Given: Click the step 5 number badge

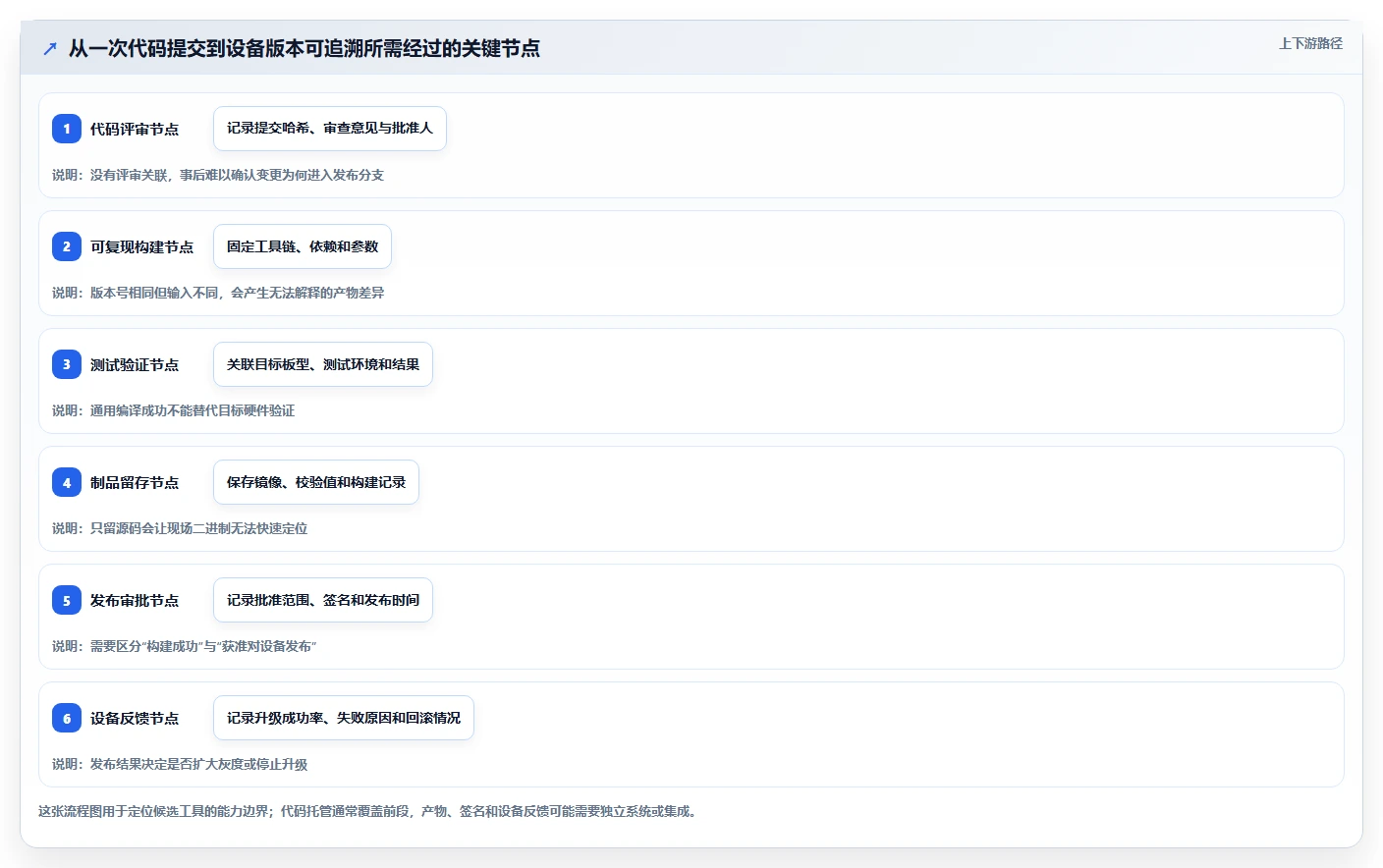Looking at the screenshot, I should point(67,600).
